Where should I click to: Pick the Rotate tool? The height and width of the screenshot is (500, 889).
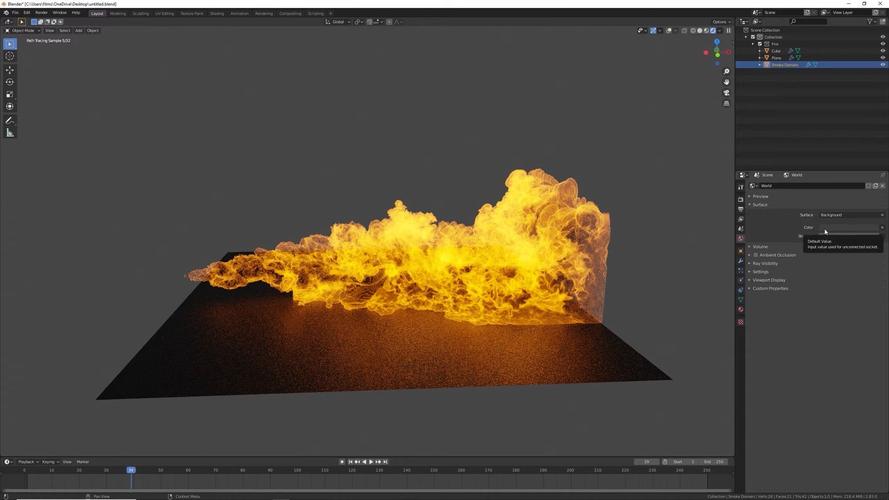coord(10,82)
